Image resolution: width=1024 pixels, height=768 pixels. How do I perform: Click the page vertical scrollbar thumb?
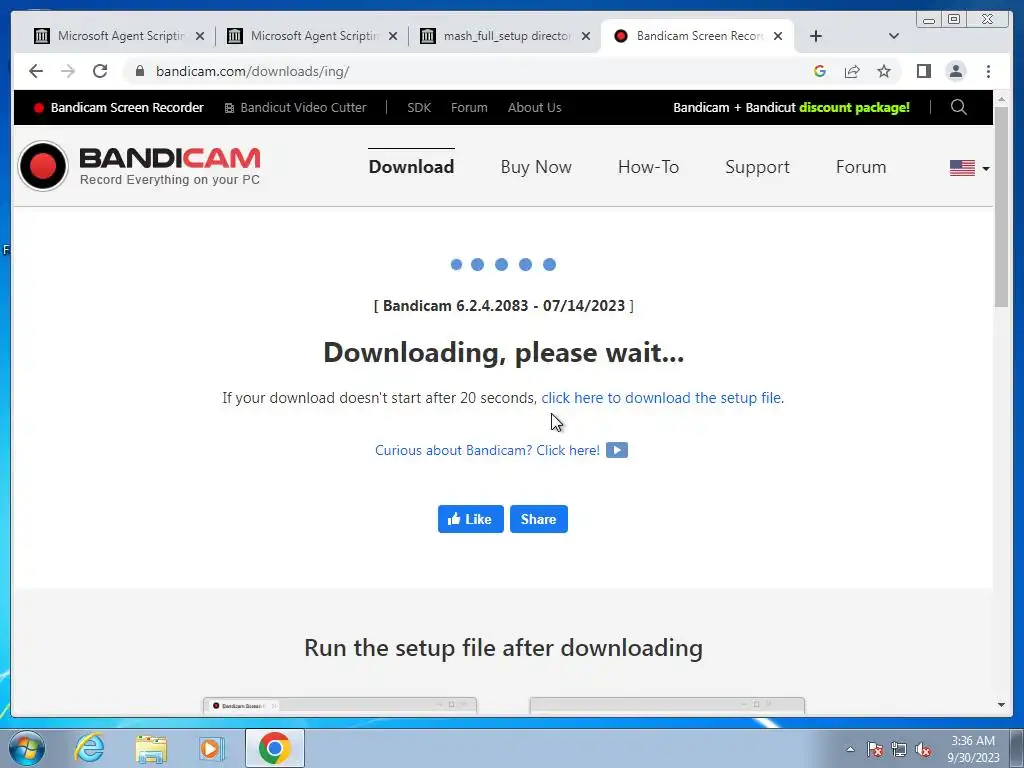tap(1001, 206)
